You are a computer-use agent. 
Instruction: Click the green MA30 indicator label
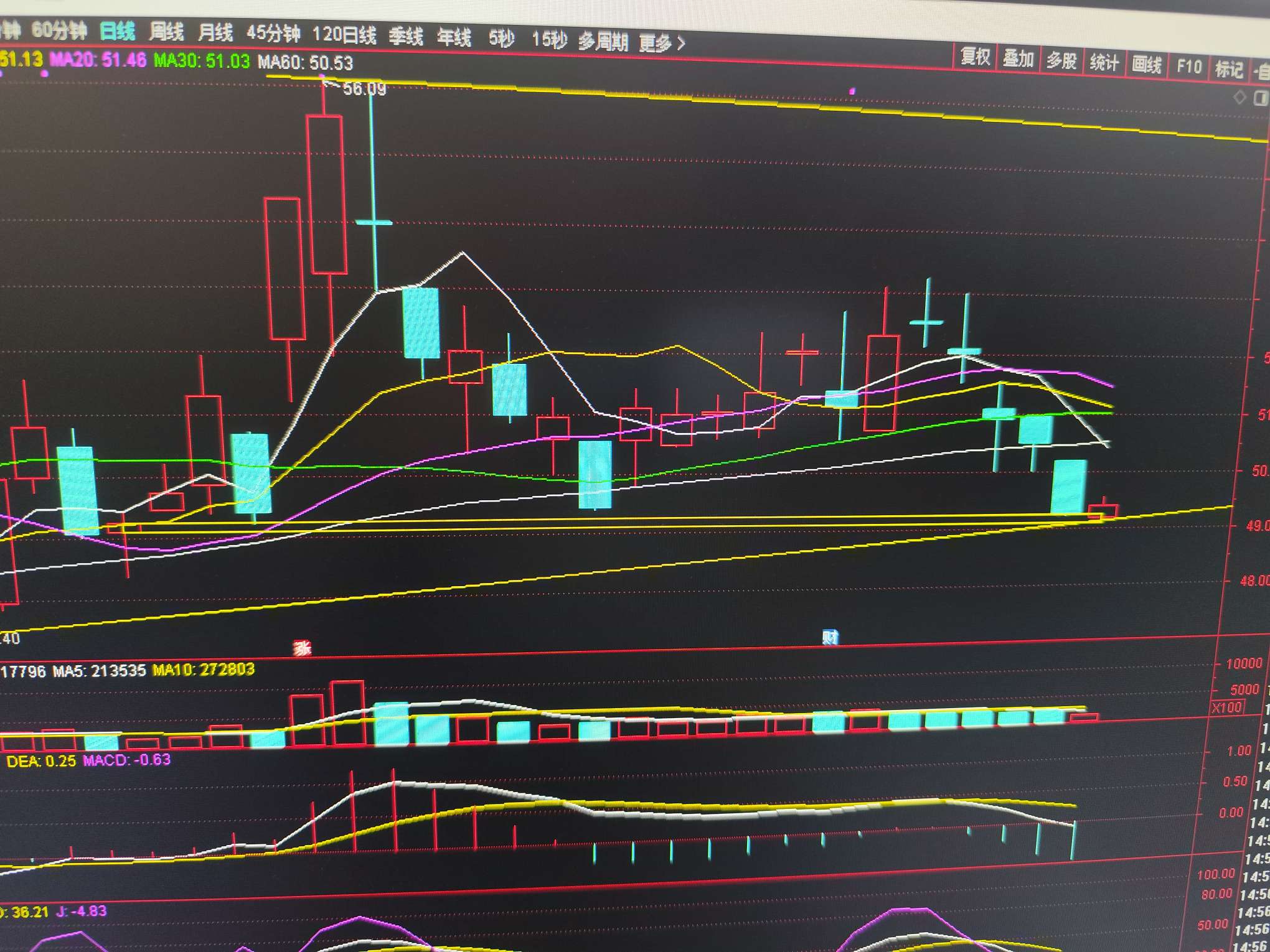tap(201, 61)
